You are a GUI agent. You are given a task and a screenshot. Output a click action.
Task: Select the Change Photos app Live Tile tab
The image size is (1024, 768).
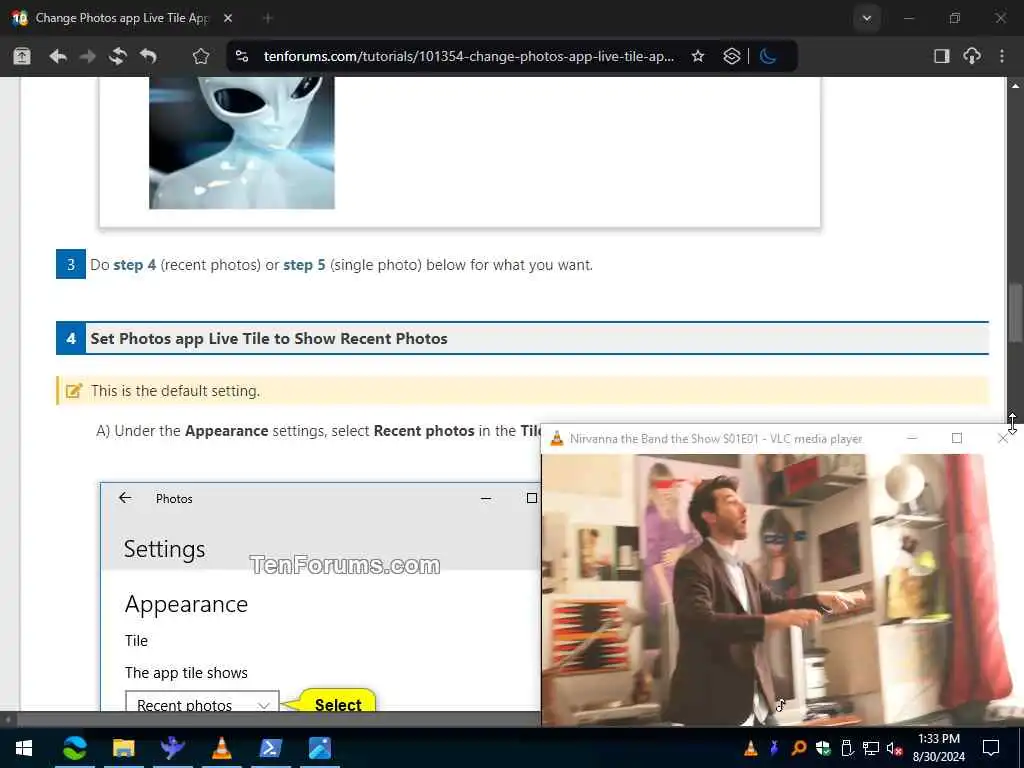tap(122, 18)
